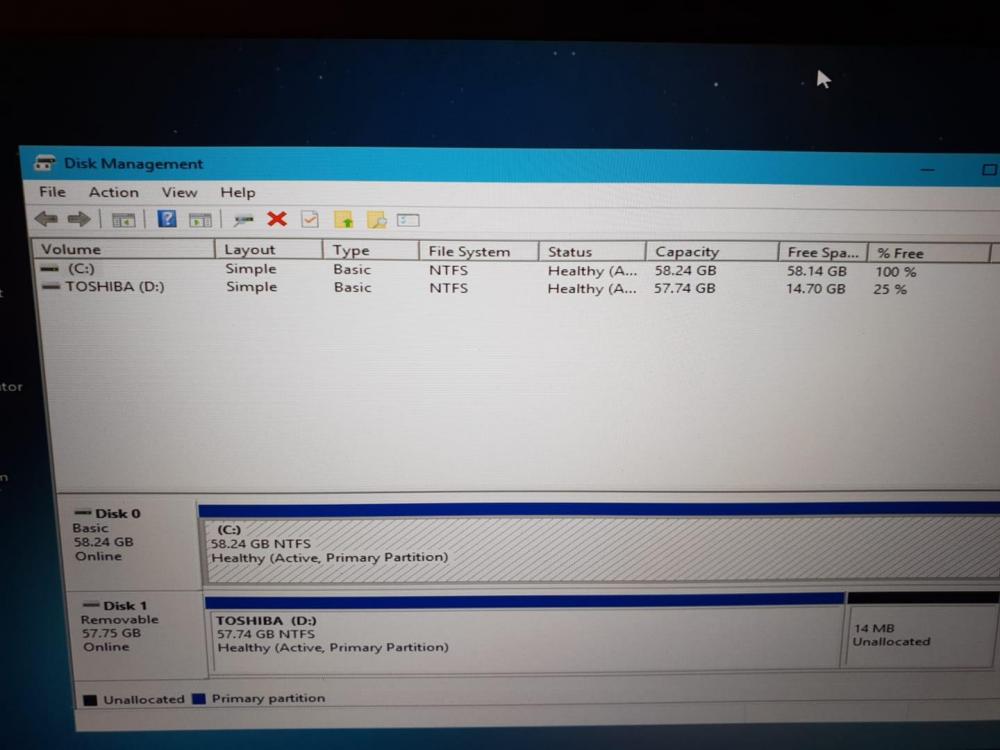The width and height of the screenshot is (1000, 750).
Task: Click the checkmark Properties toolbar icon
Action: click(310, 219)
